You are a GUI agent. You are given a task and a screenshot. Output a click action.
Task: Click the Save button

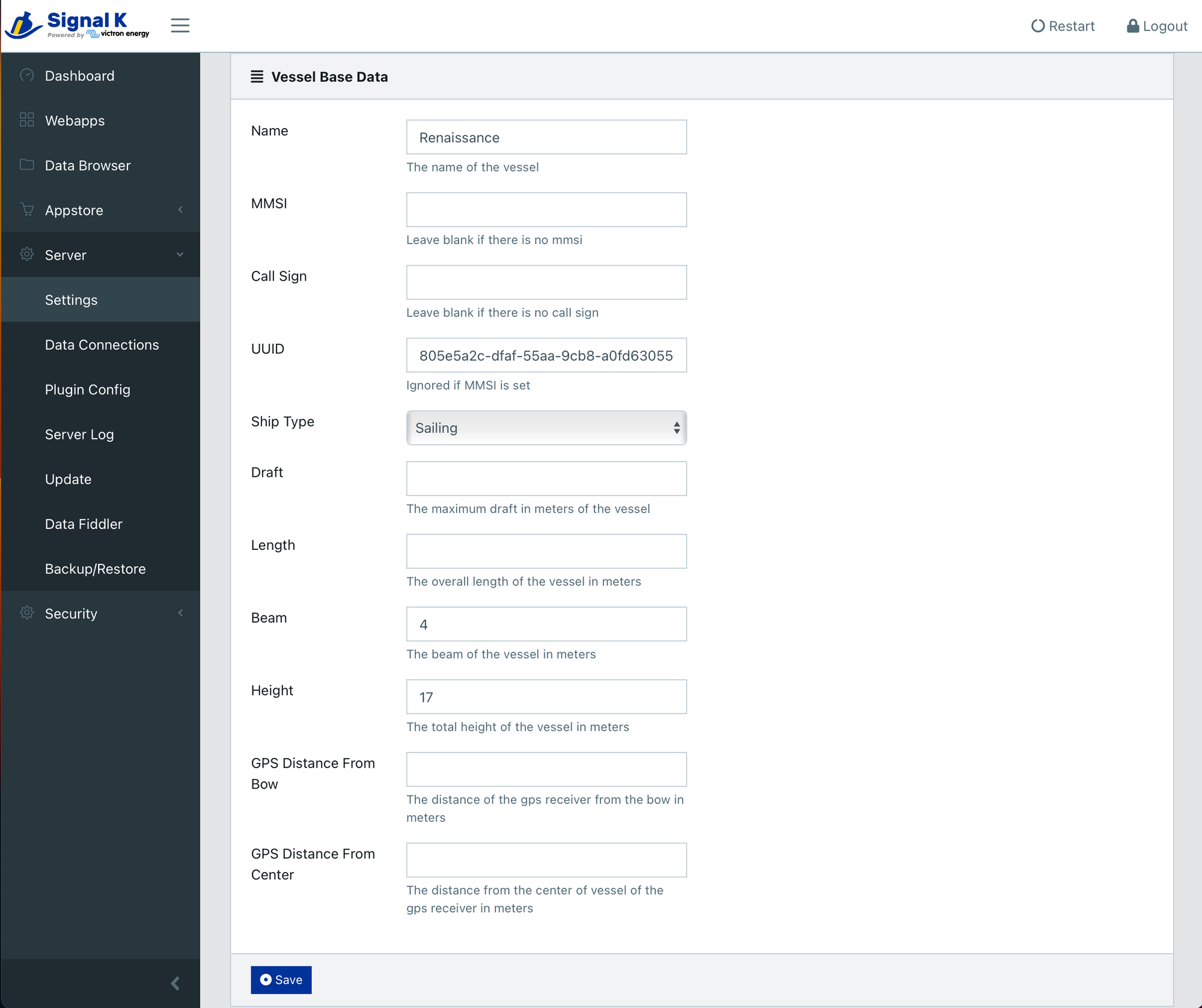pos(281,979)
